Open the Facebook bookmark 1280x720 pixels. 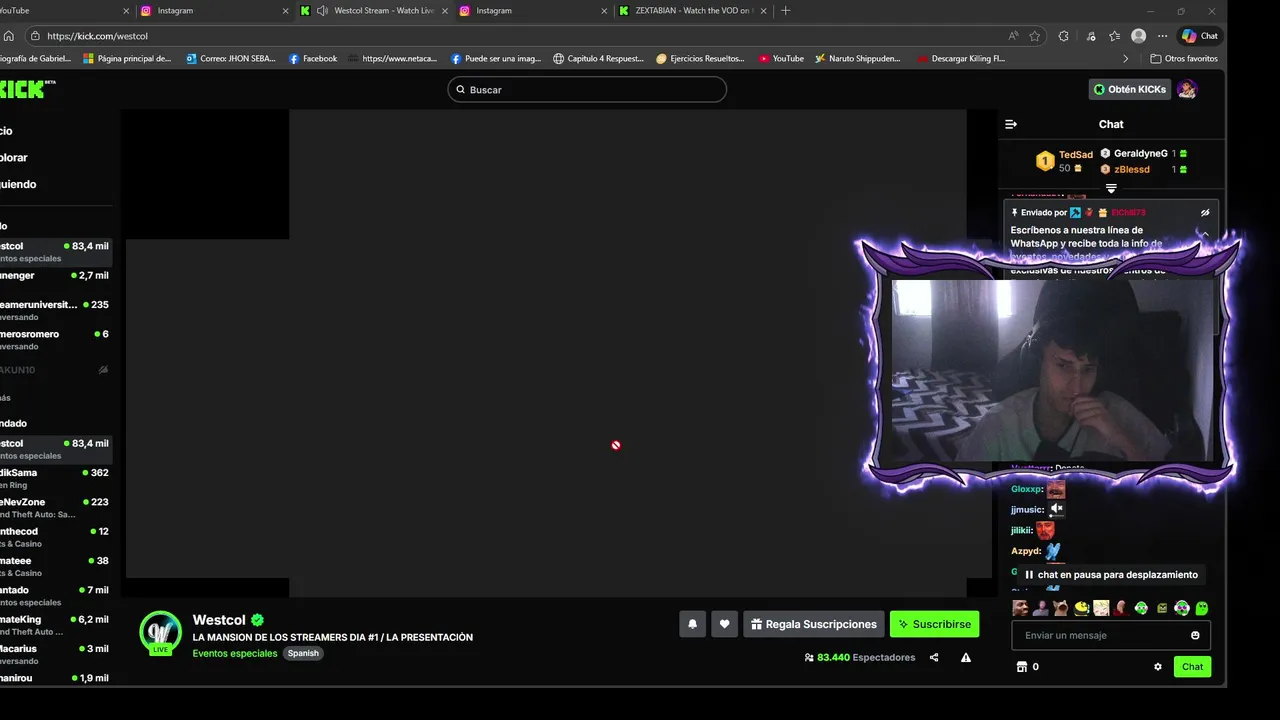click(x=313, y=58)
